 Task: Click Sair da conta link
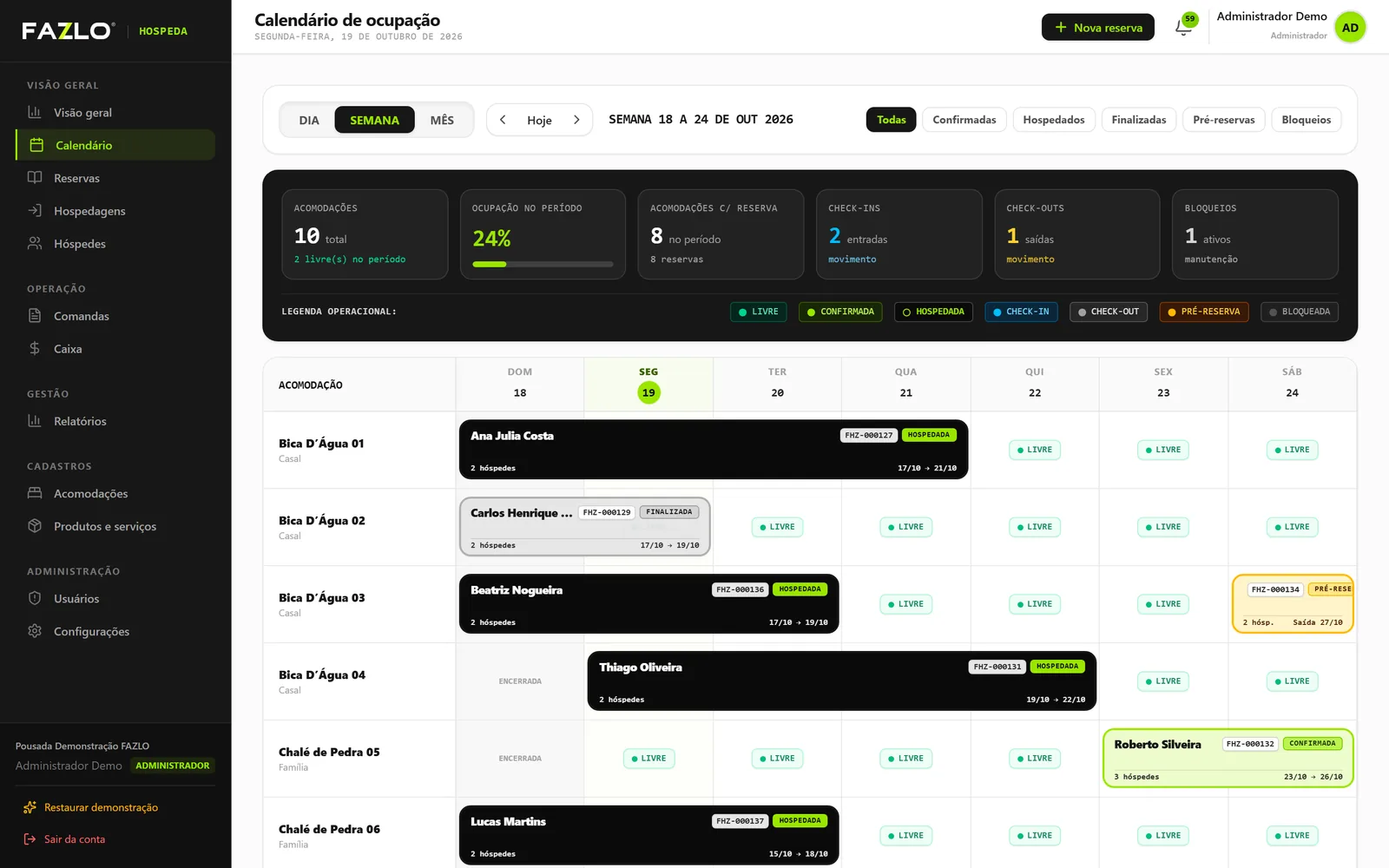click(75, 839)
